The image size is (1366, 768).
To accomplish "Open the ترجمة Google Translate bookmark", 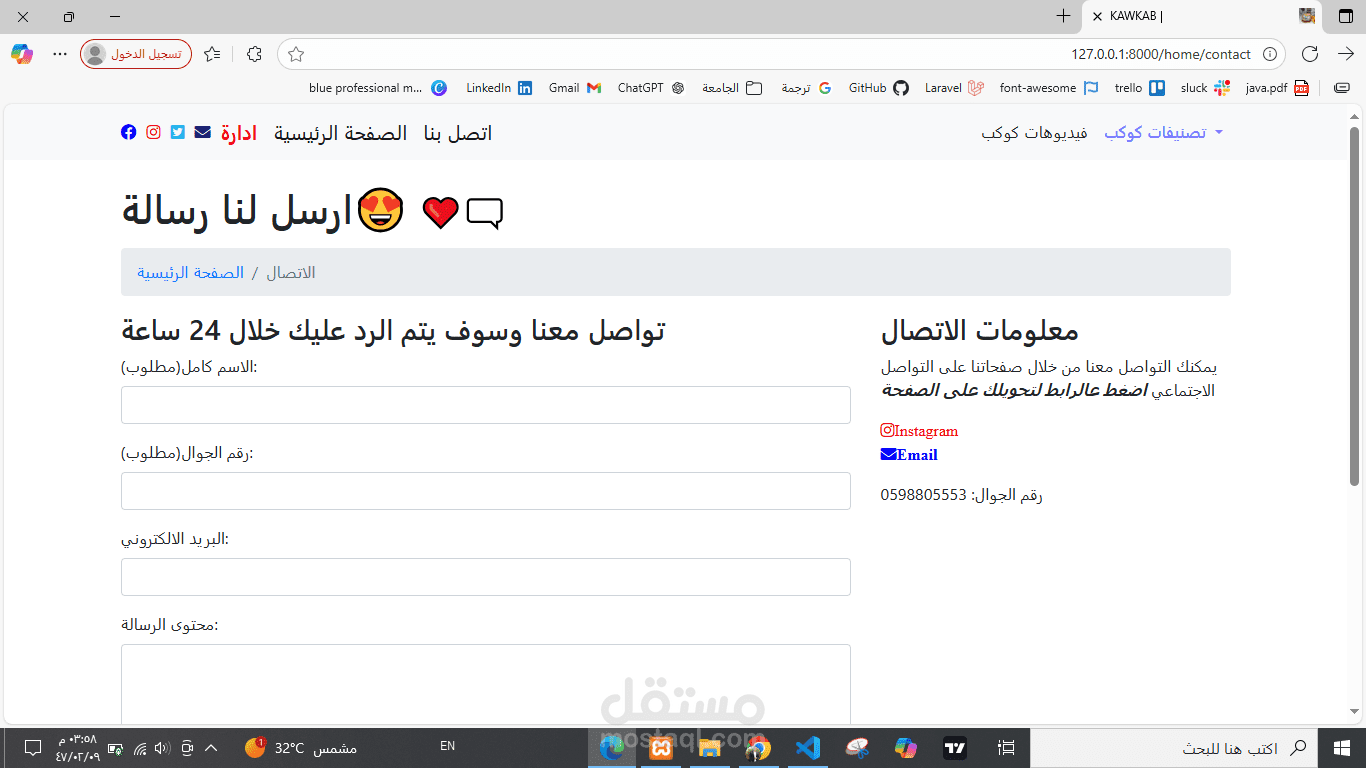I will [x=807, y=88].
